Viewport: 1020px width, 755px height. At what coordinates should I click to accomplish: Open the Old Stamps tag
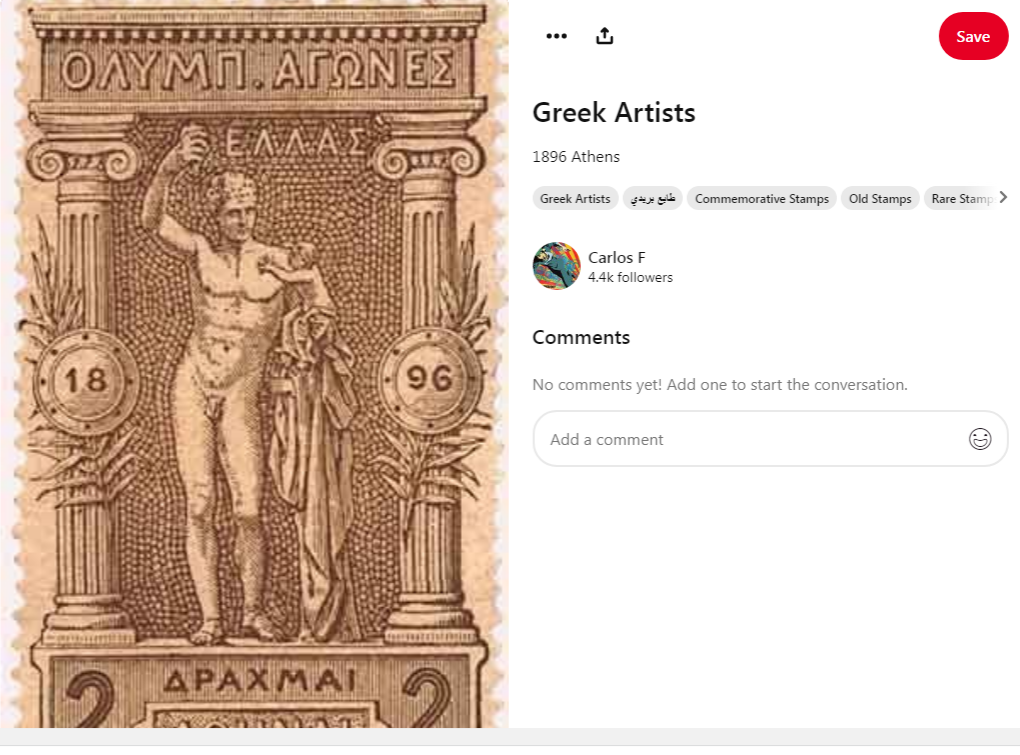(879, 198)
